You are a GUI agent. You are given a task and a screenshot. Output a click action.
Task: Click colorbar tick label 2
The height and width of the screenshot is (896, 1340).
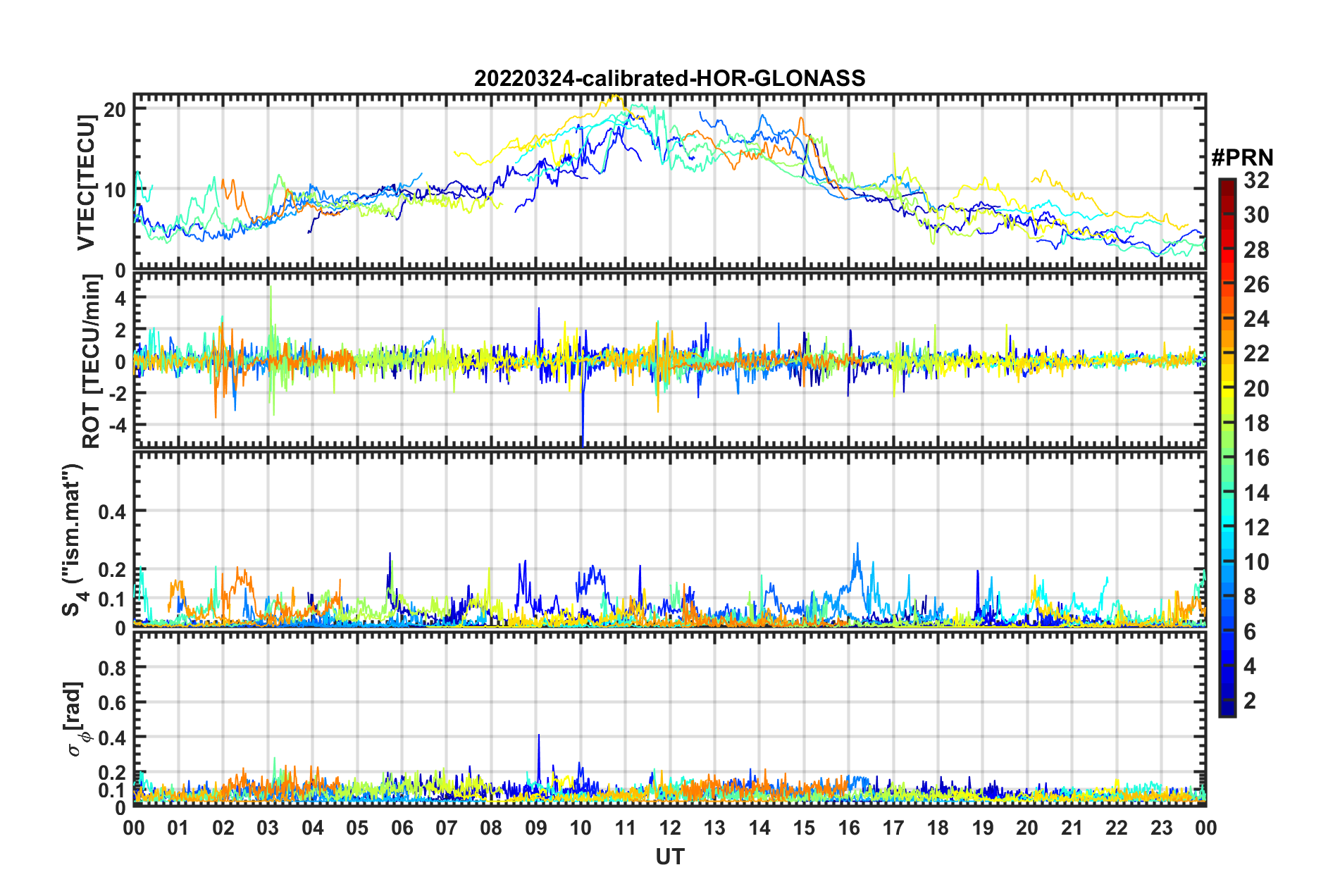point(1250,700)
